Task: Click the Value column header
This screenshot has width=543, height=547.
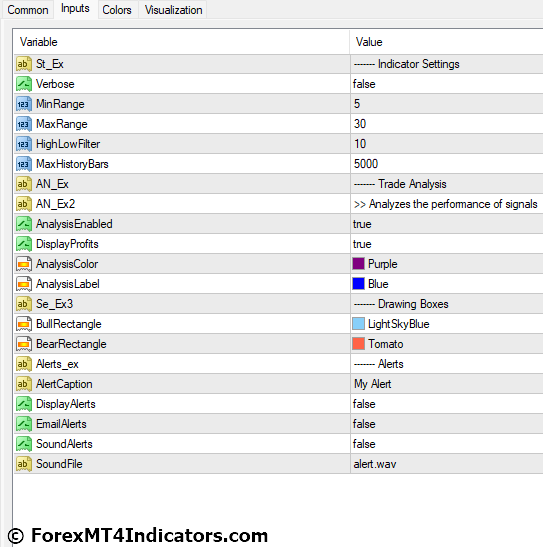Action: tap(446, 42)
